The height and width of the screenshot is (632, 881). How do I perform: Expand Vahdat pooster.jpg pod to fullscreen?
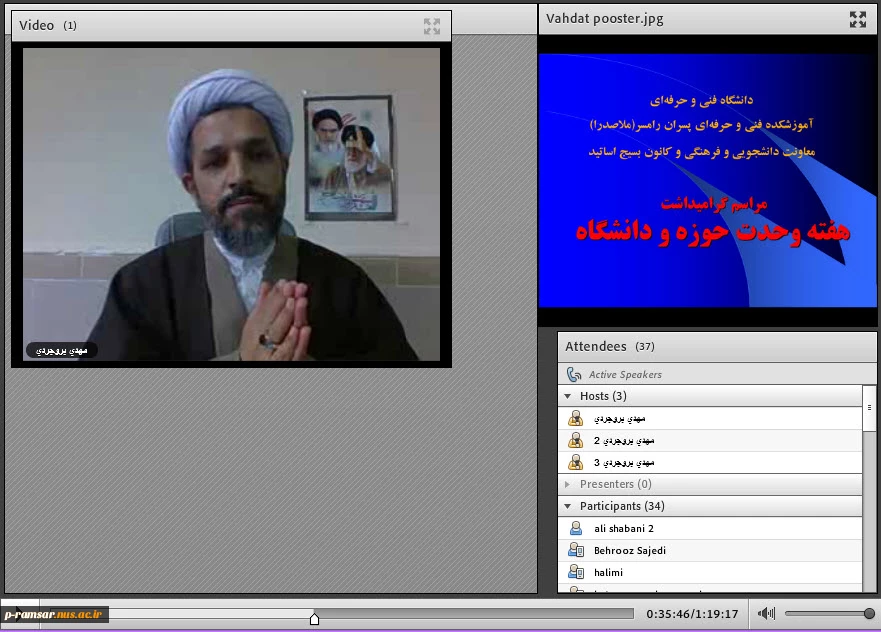pos(857,19)
